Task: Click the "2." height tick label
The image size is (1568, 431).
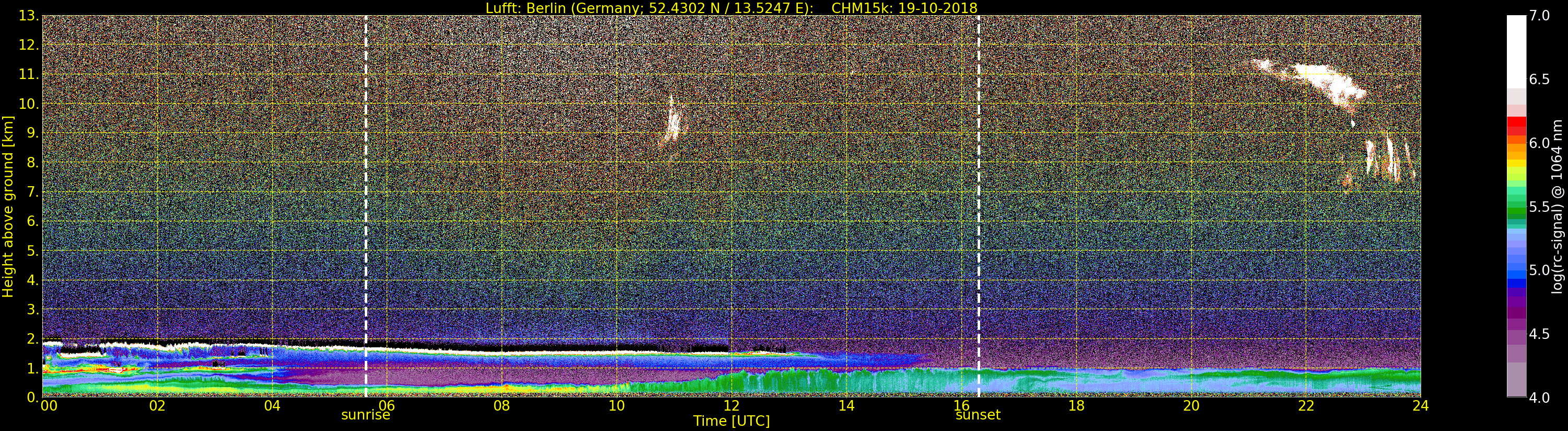Action: tap(32, 338)
